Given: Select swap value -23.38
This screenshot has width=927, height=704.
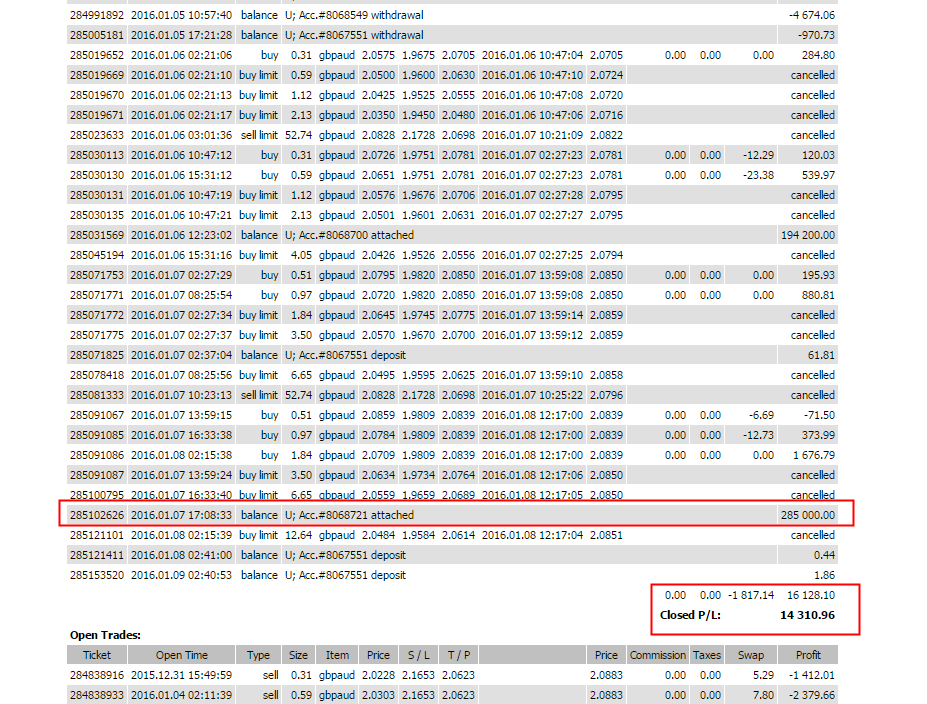Looking at the screenshot, I should [x=759, y=176].
